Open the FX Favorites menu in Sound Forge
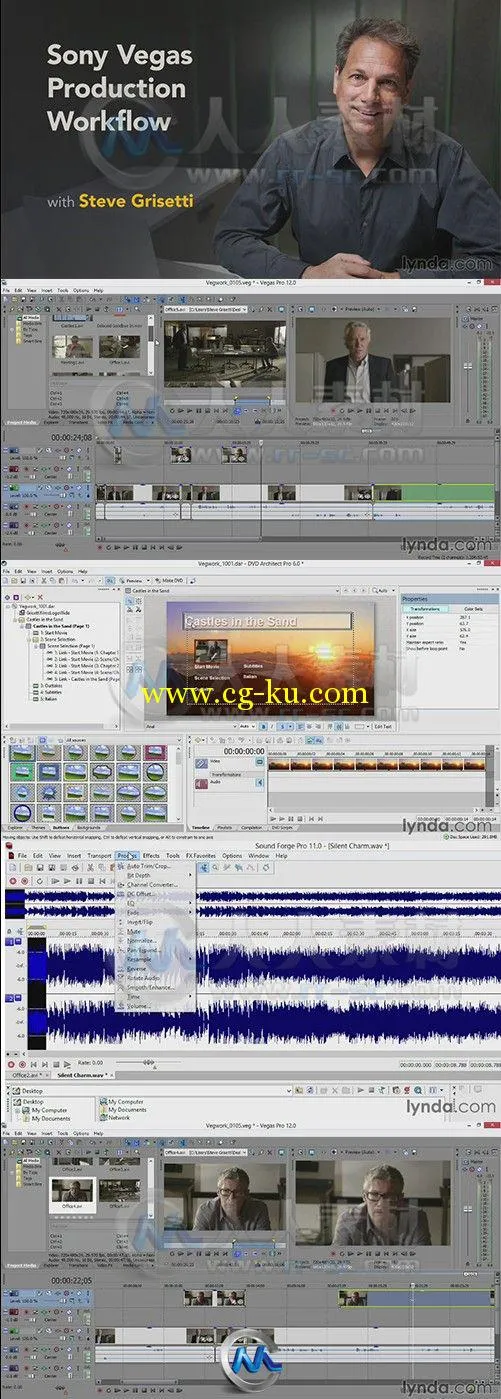This screenshot has height=1399, width=501. (200, 856)
